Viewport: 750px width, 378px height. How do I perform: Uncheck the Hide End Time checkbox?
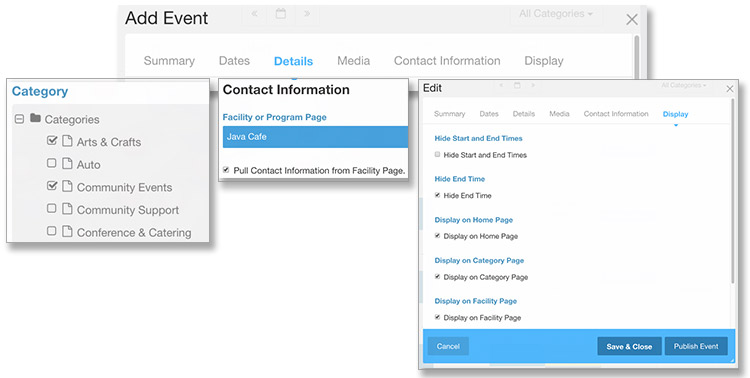click(x=437, y=195)
